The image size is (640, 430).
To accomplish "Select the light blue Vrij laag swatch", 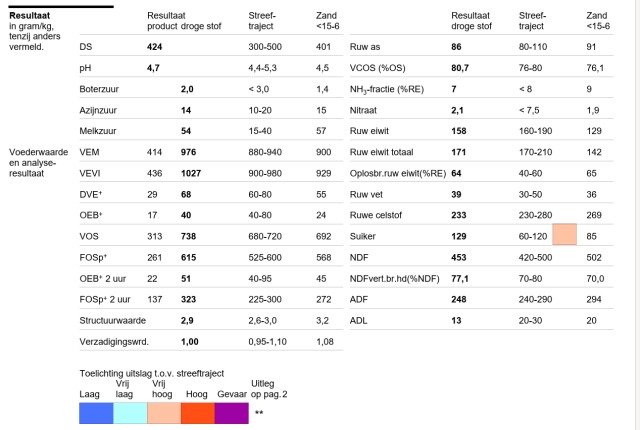I will (x=130, y=413).
